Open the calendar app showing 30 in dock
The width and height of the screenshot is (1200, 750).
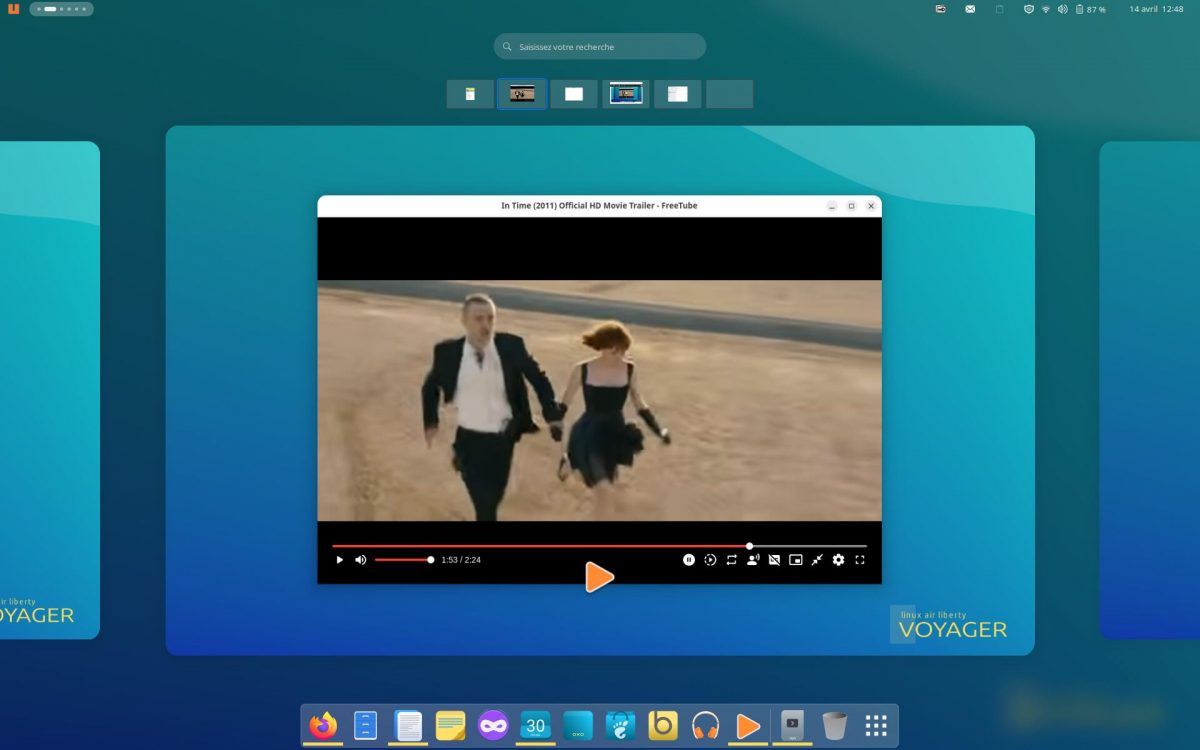(x=536, y=725)
